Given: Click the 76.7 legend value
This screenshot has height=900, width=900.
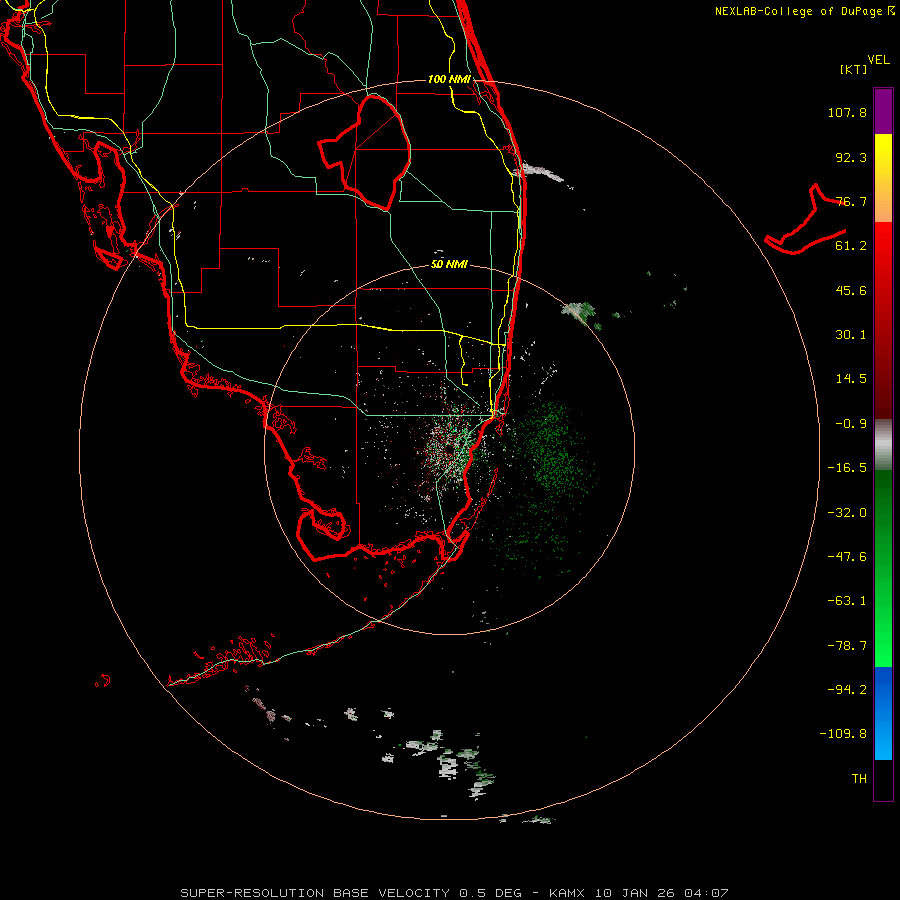Looking at the screenshot, I should point(851,201).
